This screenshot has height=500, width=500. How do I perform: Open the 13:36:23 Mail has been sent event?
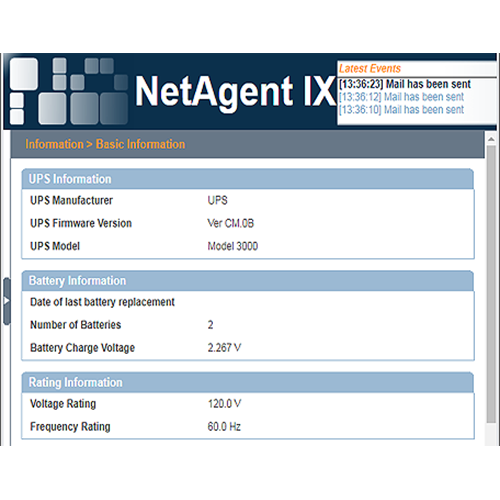(x=405, y=84)
